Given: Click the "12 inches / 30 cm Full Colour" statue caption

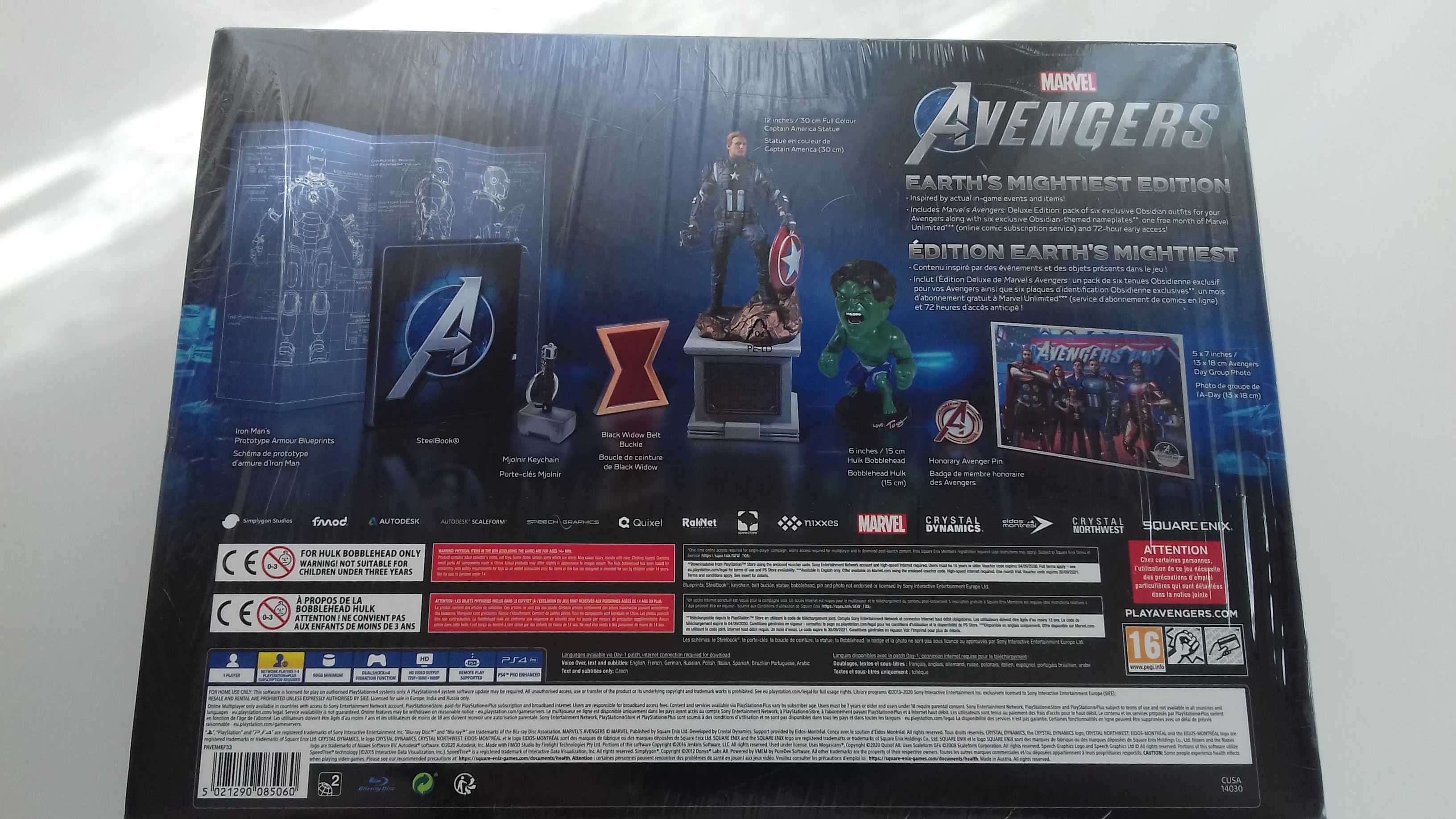Looking at the screenshot, I should click(809, 124).
